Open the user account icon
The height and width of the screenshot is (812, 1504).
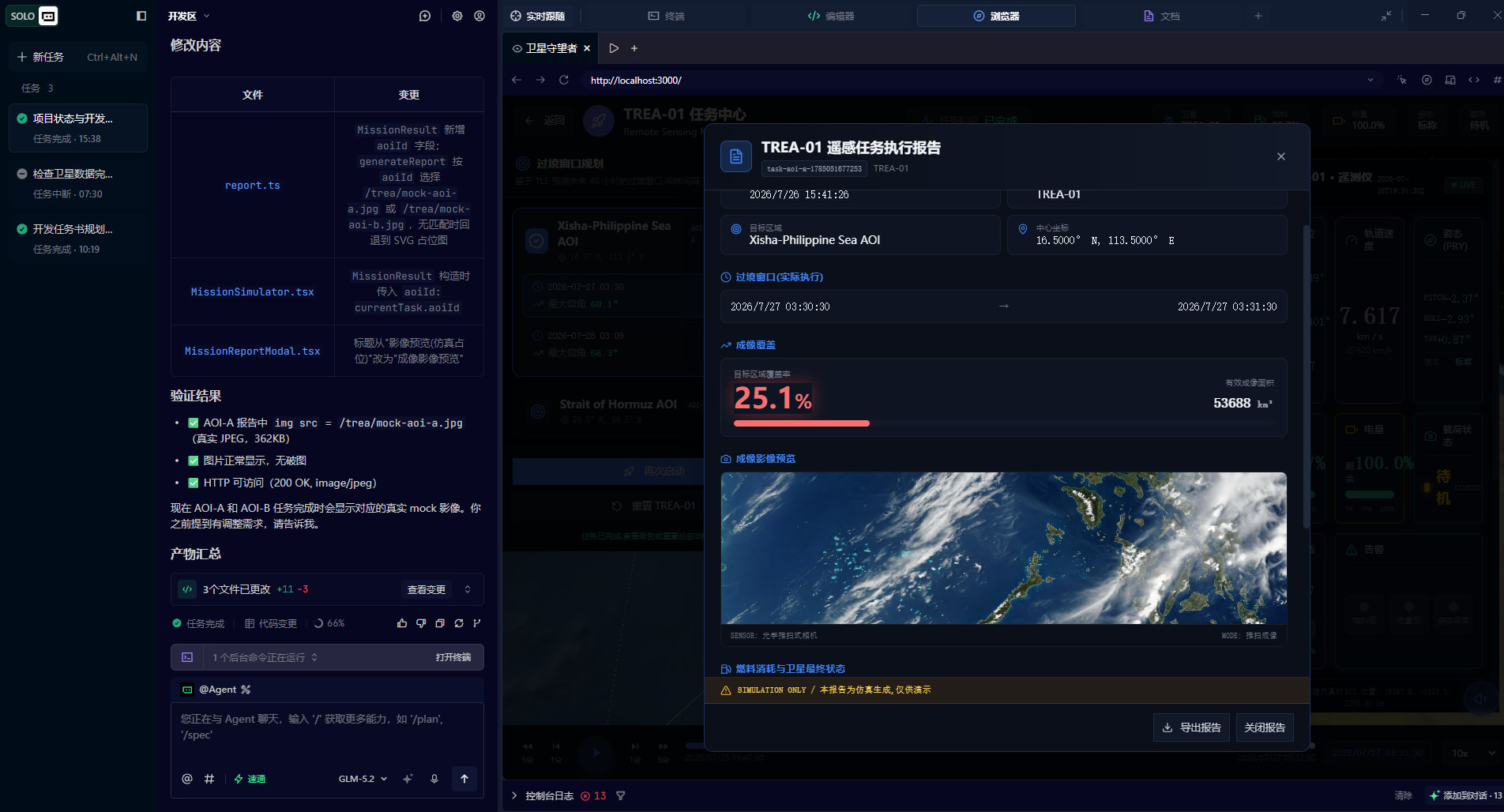point(479,16)
